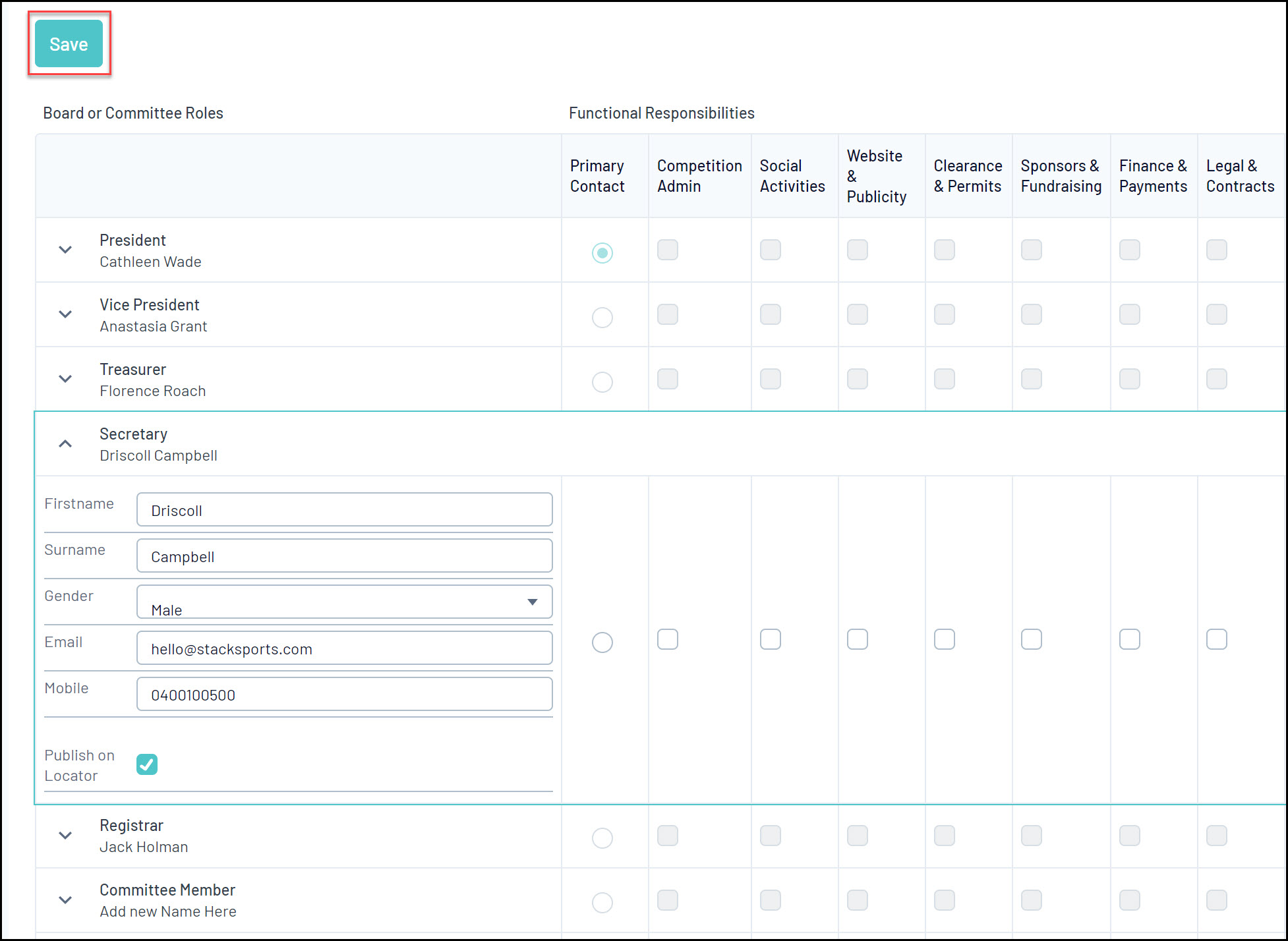Screen dimensions: 1288x941
Task: Uncheck Publish on Locator checkbox
Action: point(147,764)
